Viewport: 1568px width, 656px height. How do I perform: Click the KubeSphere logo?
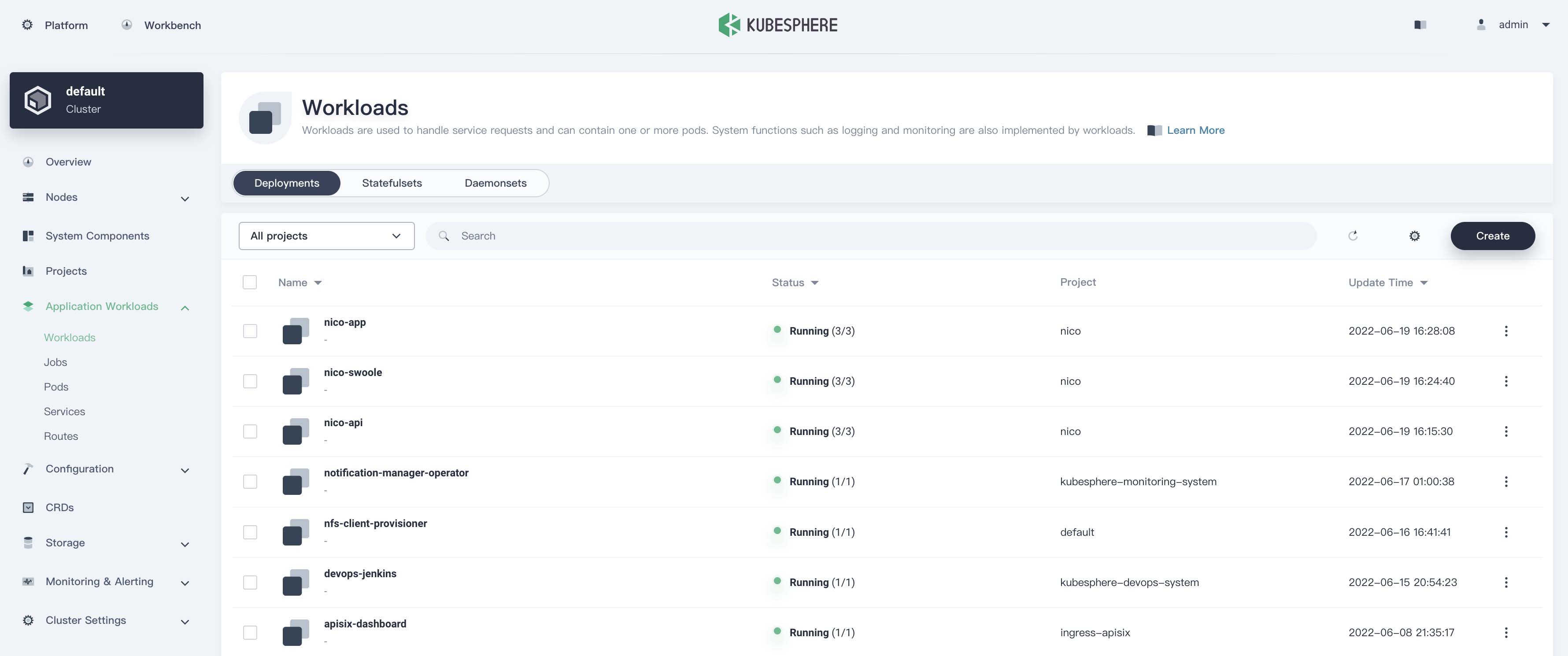tap(778, 25)
